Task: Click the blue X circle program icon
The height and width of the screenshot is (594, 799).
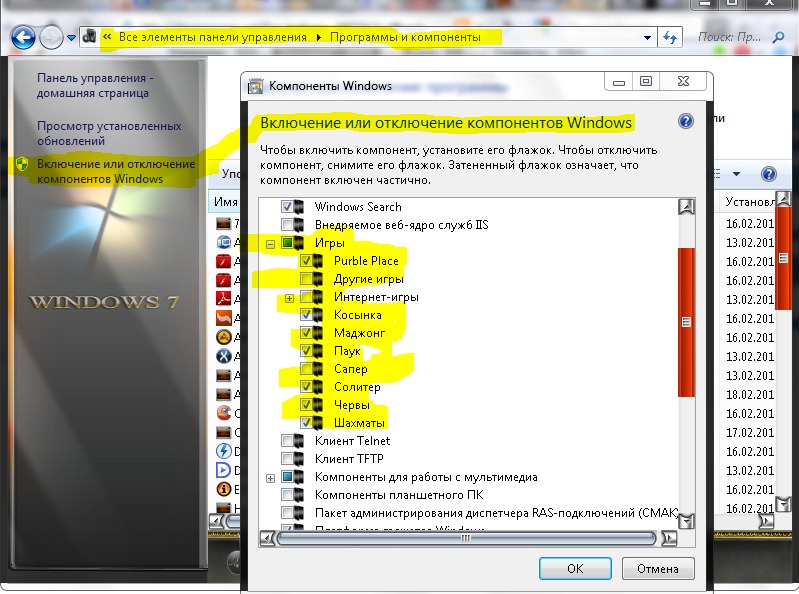Action: click(x=224, y=356)
